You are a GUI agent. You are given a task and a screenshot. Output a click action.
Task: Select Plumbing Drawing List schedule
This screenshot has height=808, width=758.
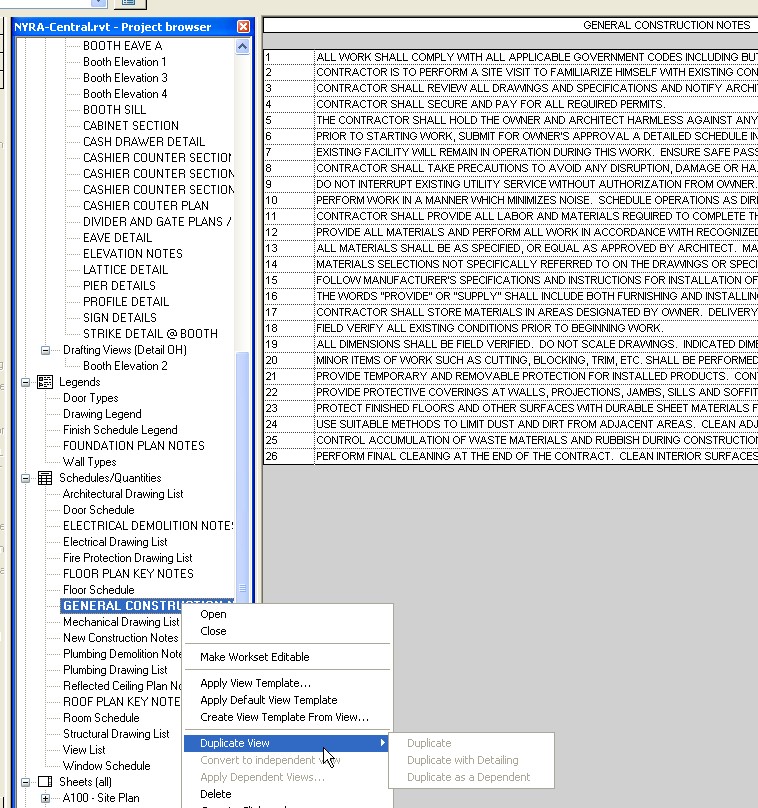click(115, 670)
